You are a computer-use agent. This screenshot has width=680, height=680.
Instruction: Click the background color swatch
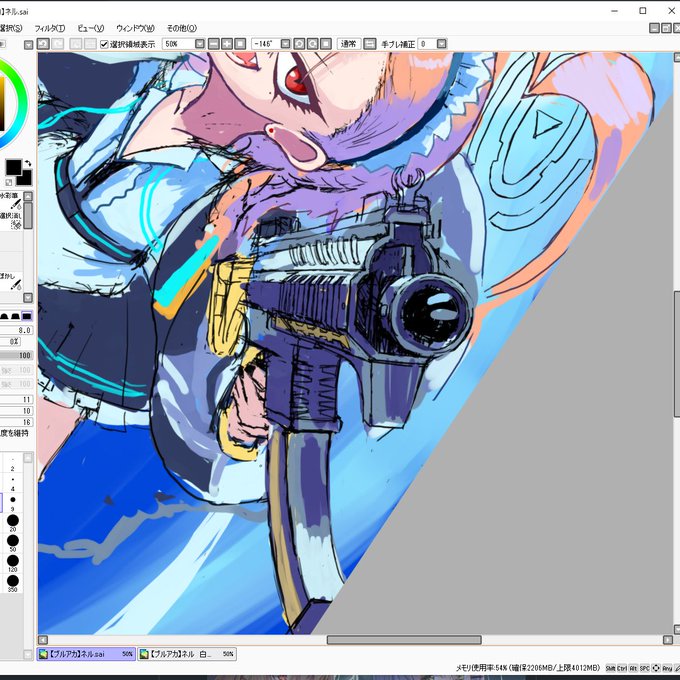click(25, 178)
